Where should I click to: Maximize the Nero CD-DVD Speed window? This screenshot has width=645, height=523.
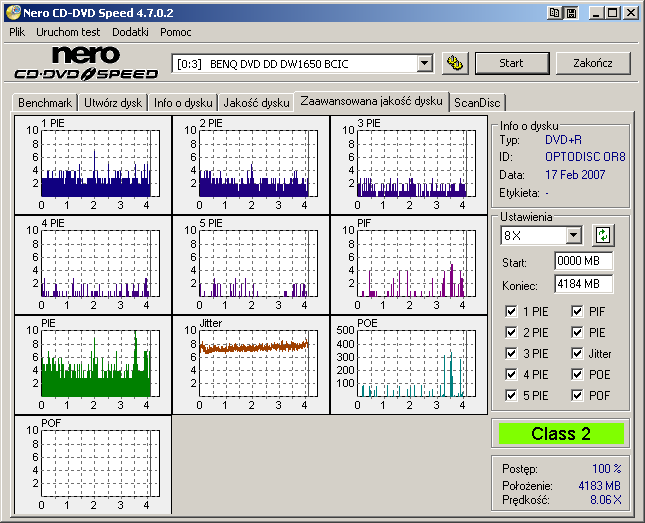point(613,13)
